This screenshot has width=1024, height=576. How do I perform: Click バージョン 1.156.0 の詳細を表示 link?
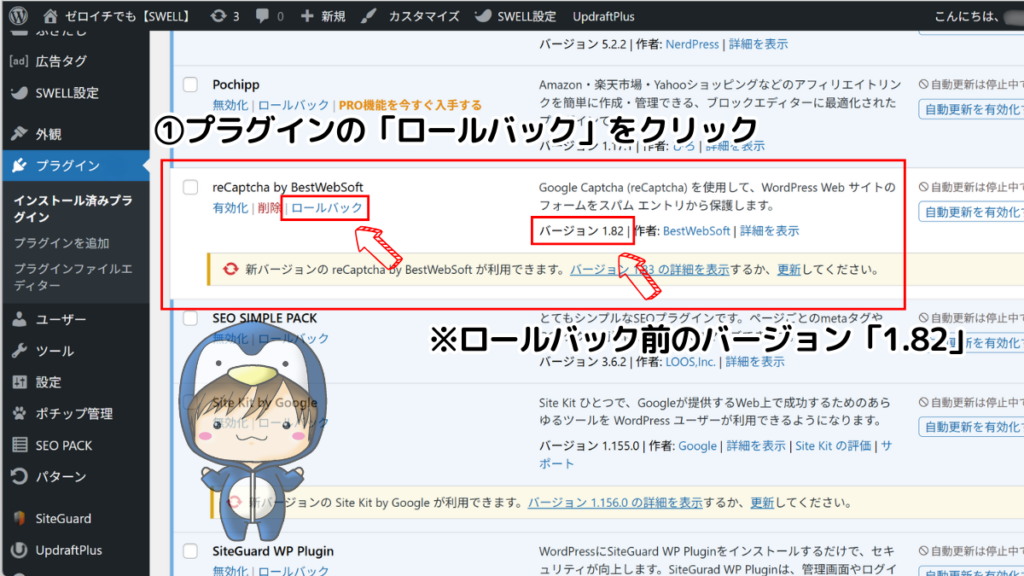615,502
